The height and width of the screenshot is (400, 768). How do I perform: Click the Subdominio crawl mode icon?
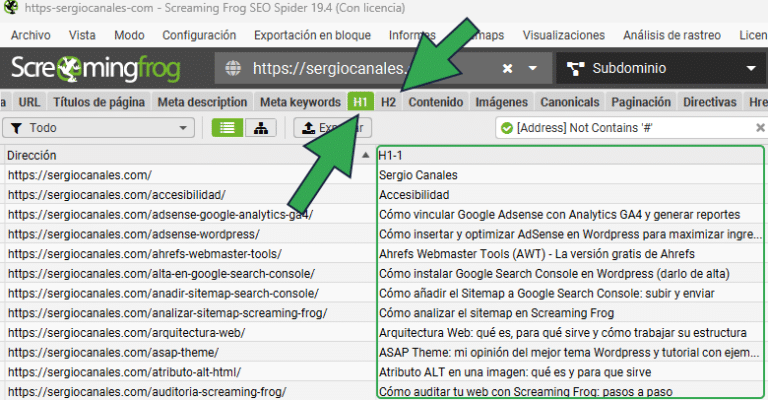tap(575, 69)
